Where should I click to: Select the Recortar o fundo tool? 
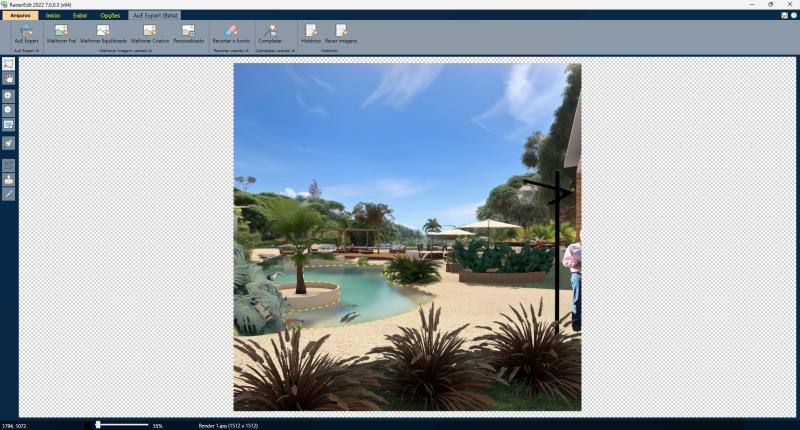[231, 34]
